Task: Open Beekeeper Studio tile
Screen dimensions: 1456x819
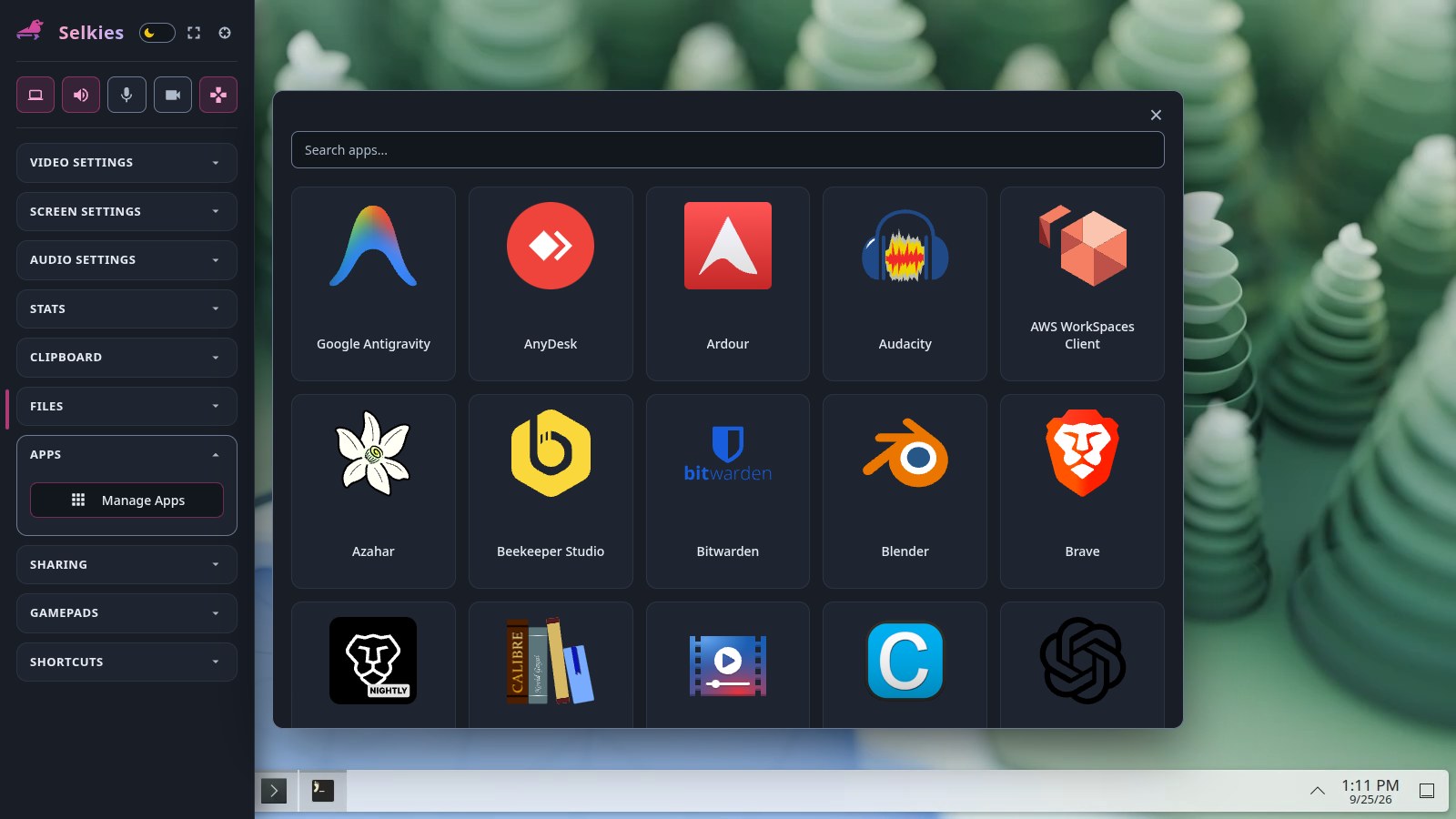Action: coord(551,491)
